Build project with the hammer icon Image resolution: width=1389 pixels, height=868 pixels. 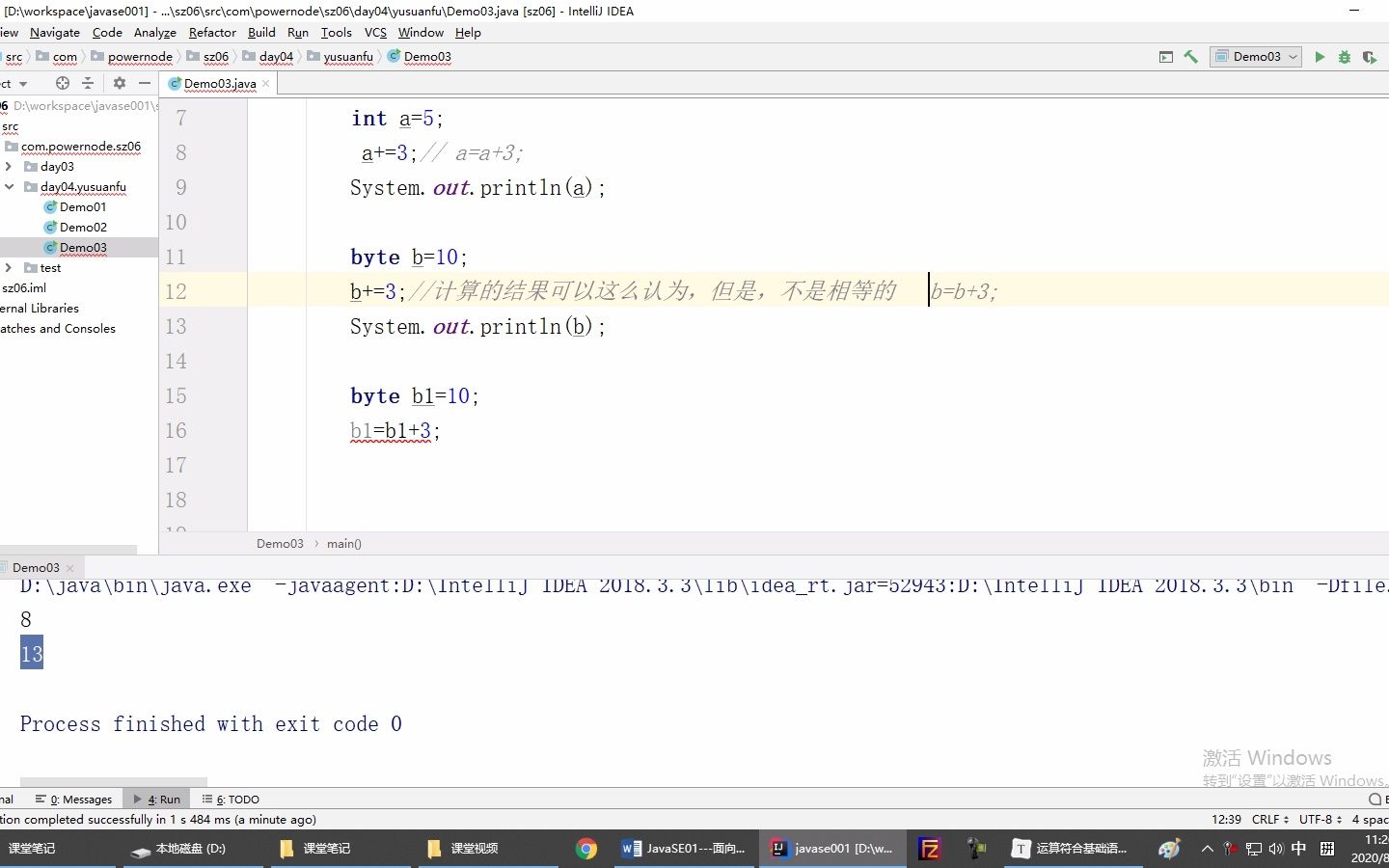click(x=1190, y=57)
